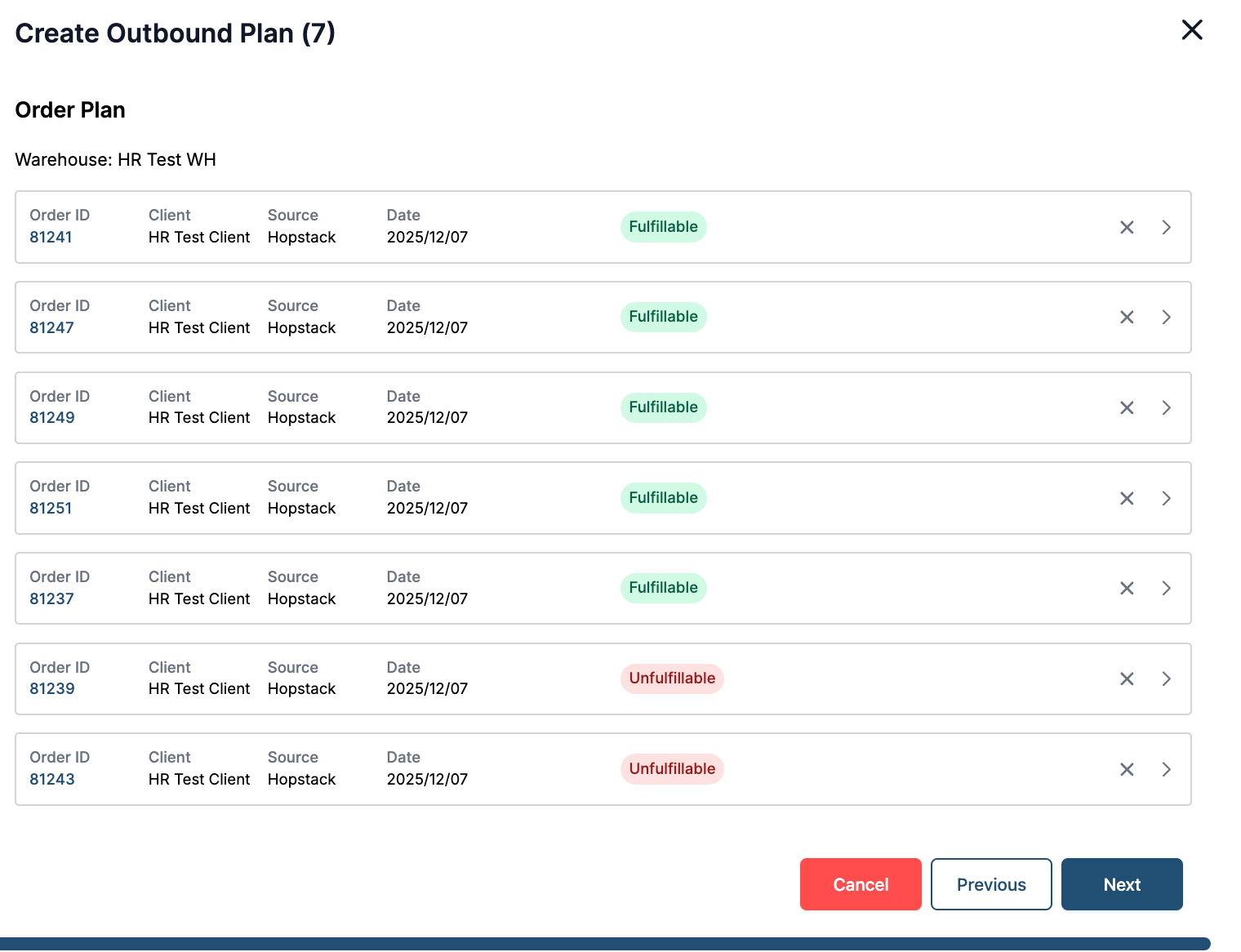Viewport: 1241px width, 952px height.
Task: Click the Next button
Action: [1122, 884]
